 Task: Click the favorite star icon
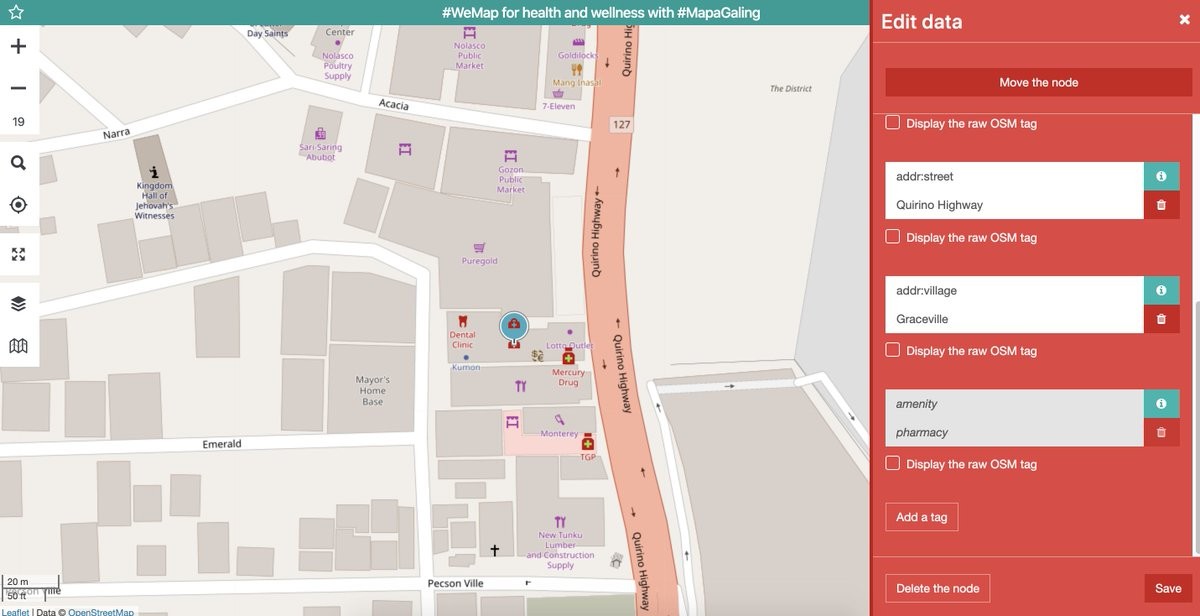pos(16,13)
